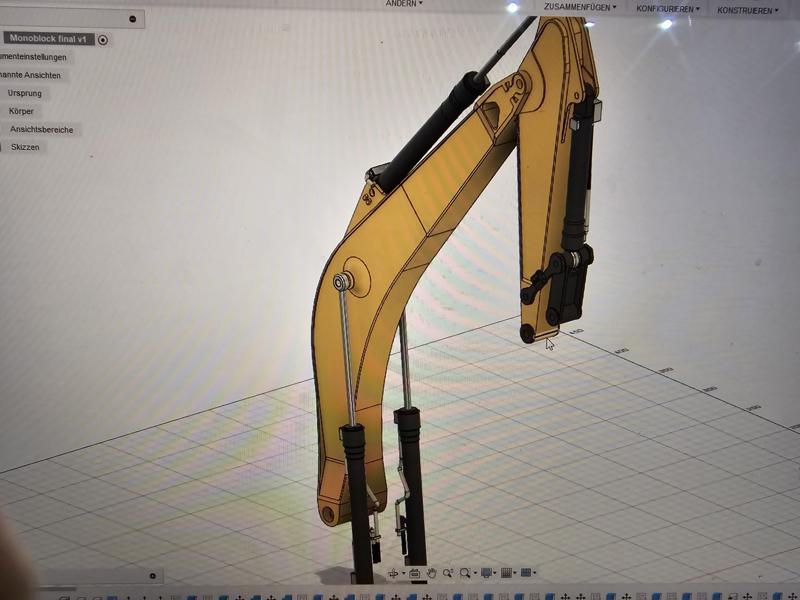Open the KONFIGURIEREN menu
This screenshot has height=600, width=800.
pos(668,9)
